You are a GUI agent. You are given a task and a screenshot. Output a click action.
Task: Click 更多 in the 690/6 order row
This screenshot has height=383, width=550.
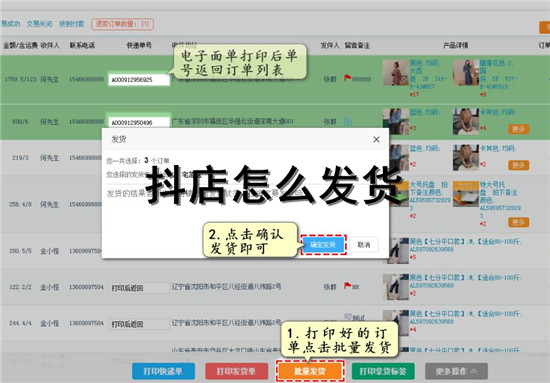coord(518,129)
